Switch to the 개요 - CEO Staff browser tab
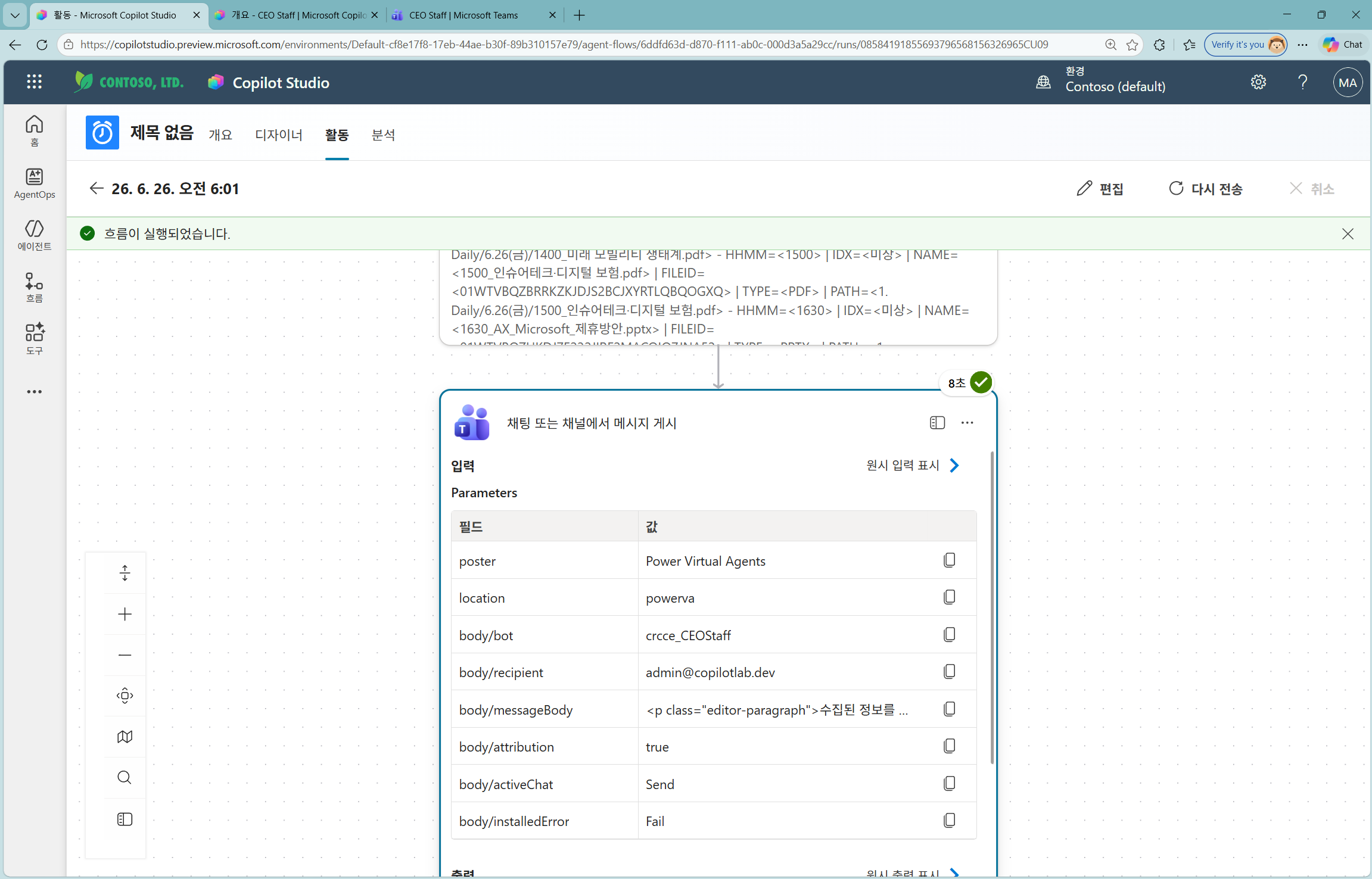The width and height of the screenshot is (1372, 879). click(297, 15)
